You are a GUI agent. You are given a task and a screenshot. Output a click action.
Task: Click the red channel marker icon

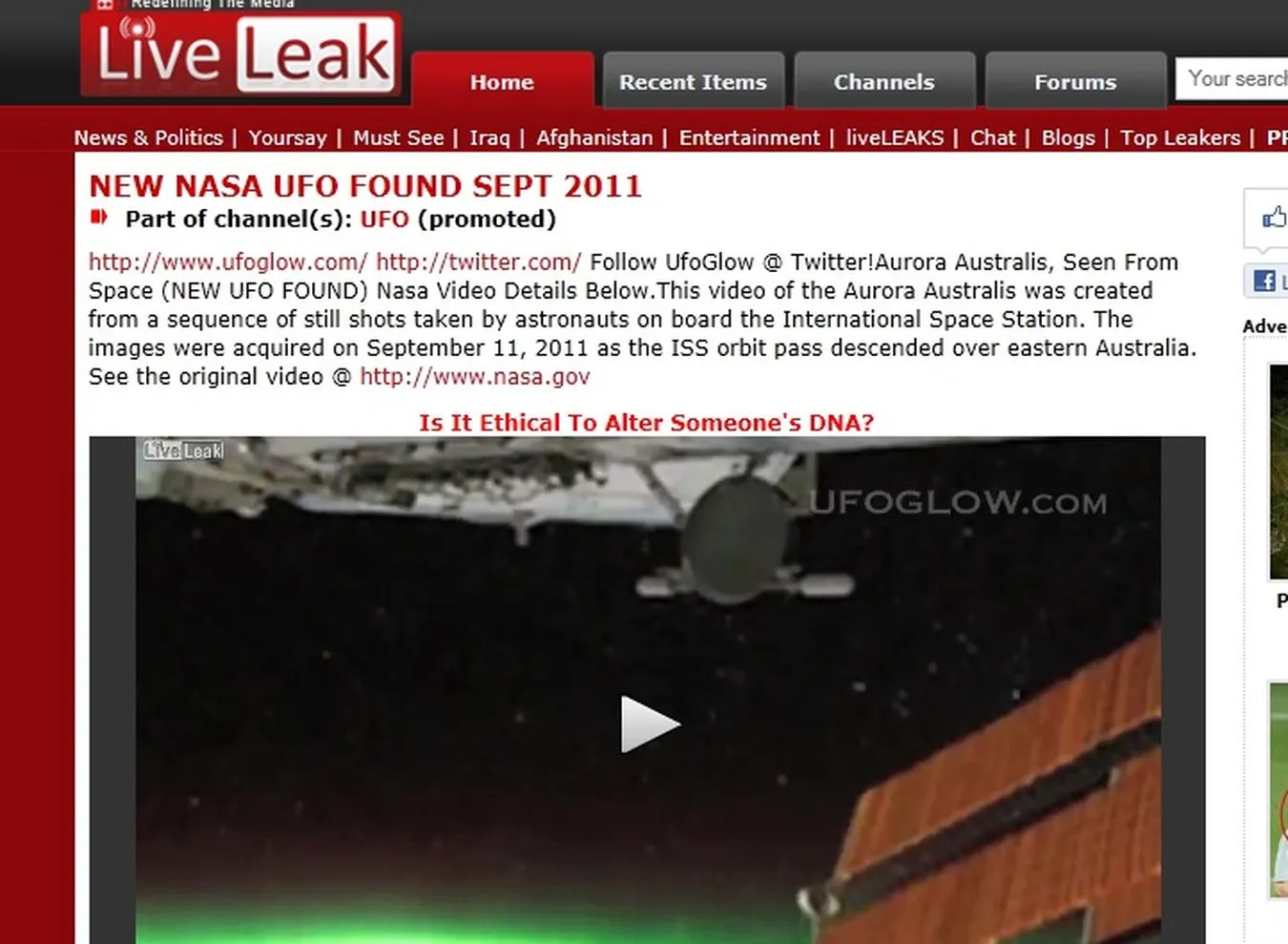(x=98, y=218)
